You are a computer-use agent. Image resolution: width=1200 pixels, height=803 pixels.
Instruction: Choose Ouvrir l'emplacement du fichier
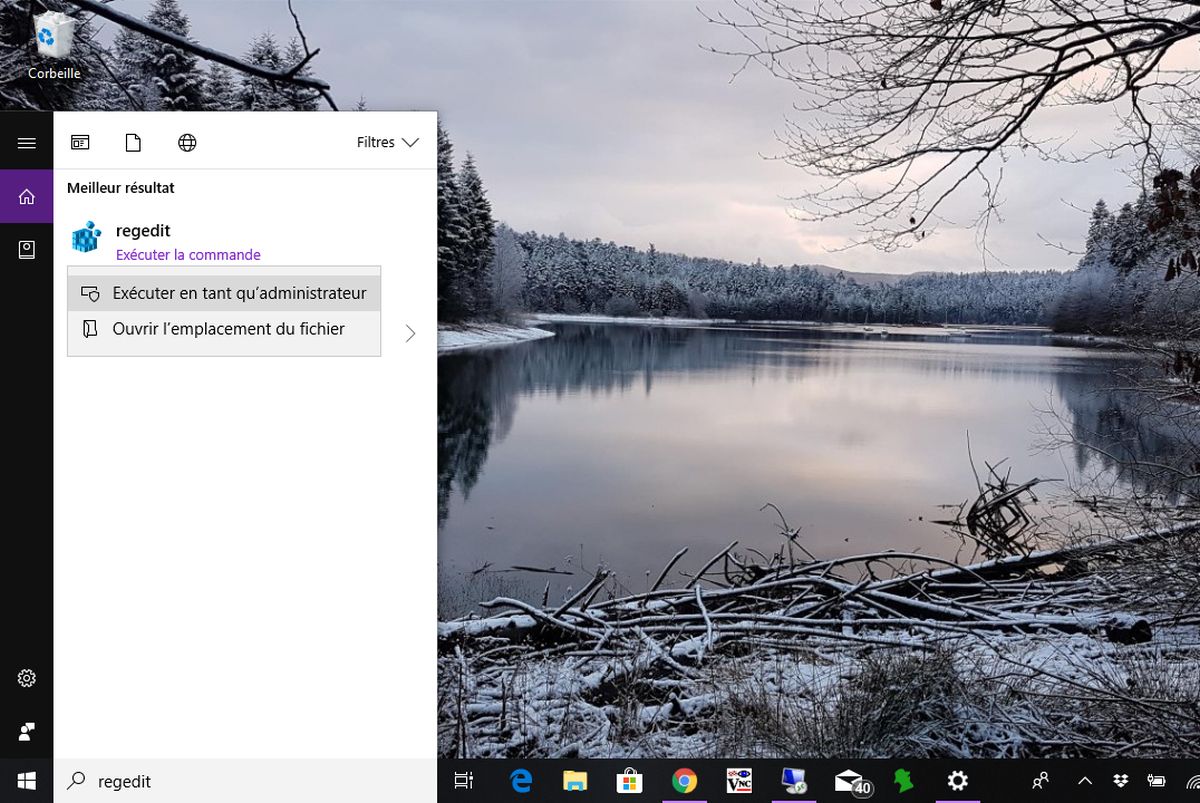(x=224, y=329)
